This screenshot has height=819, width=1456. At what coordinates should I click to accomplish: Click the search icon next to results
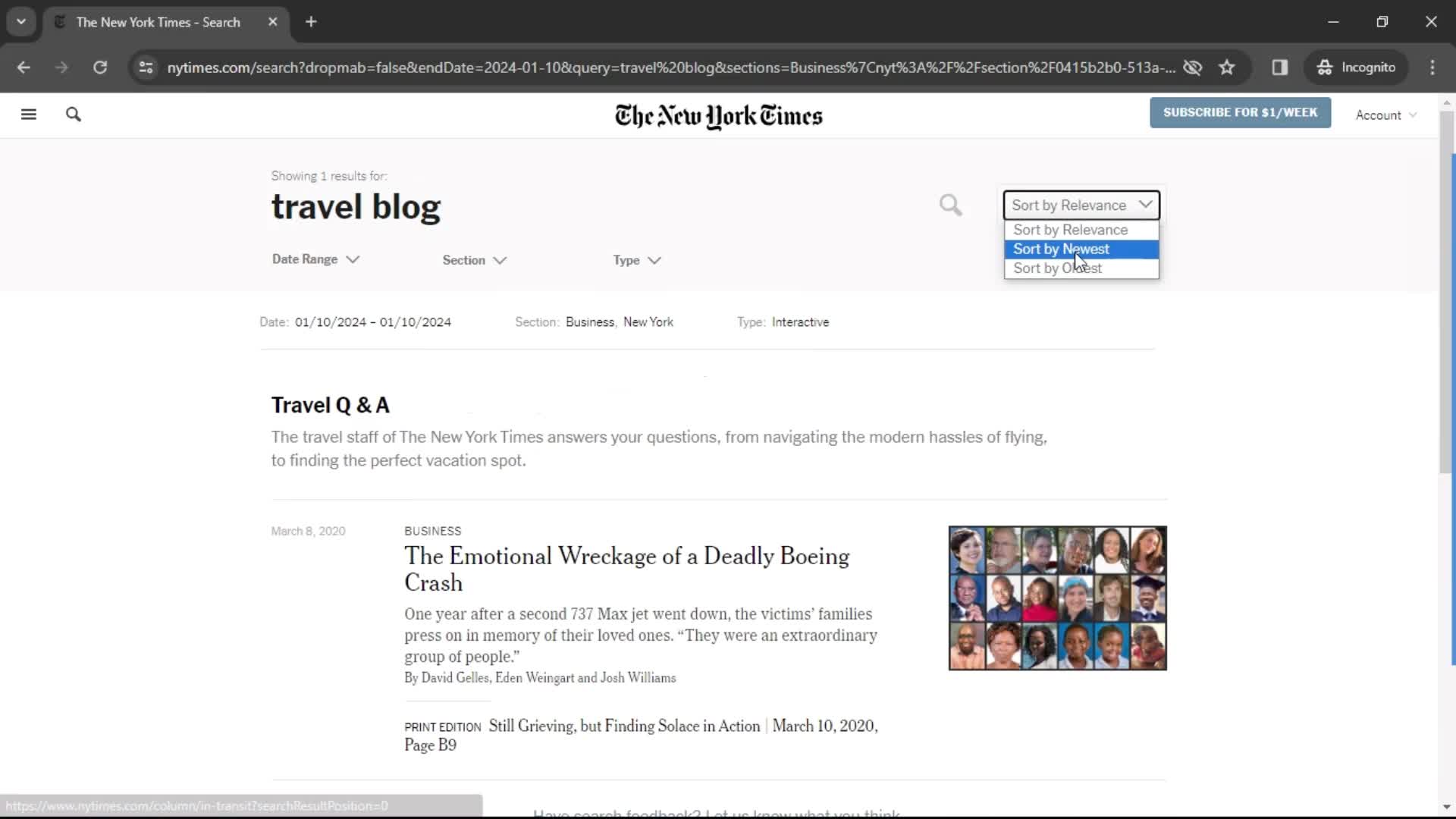click(x=951, y=205)
